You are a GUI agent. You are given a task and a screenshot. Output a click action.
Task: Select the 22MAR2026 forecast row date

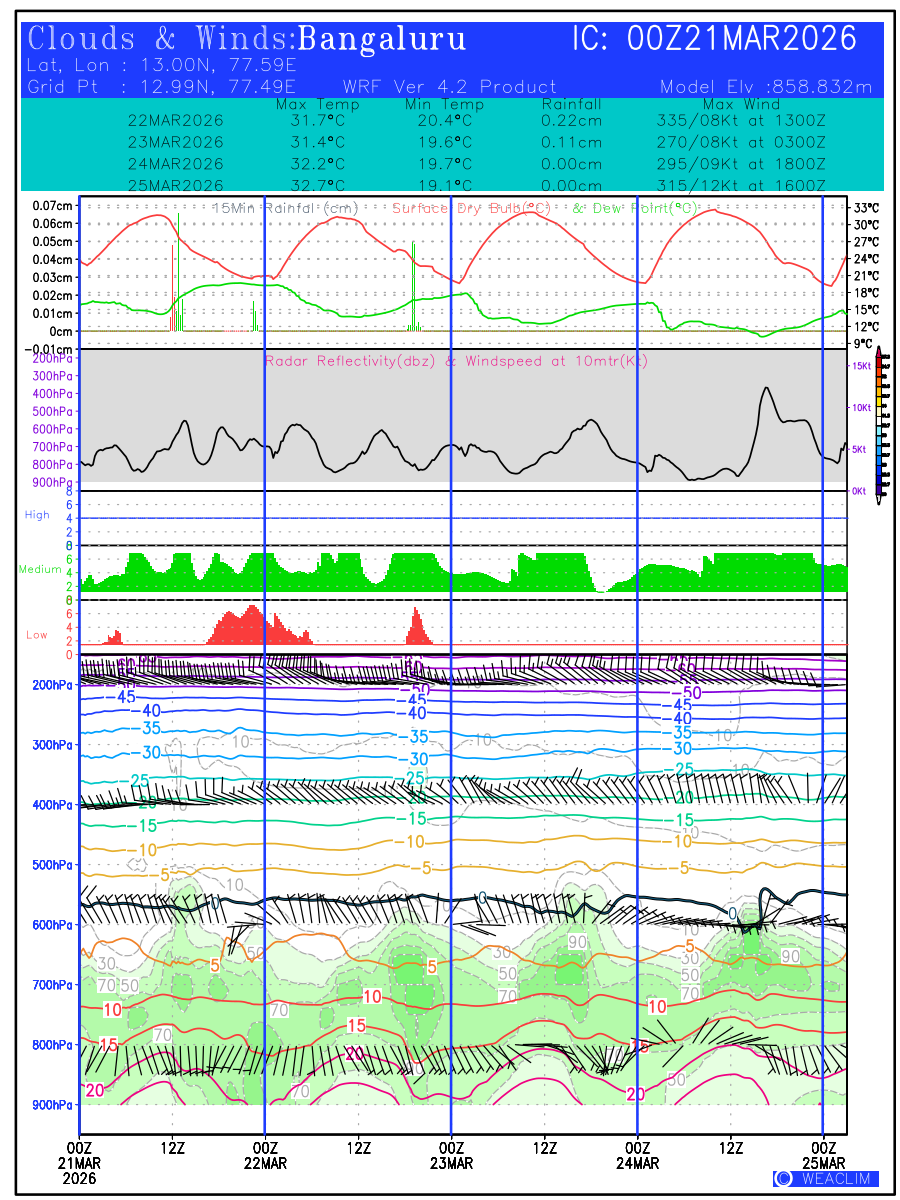(x=176, y=120)
